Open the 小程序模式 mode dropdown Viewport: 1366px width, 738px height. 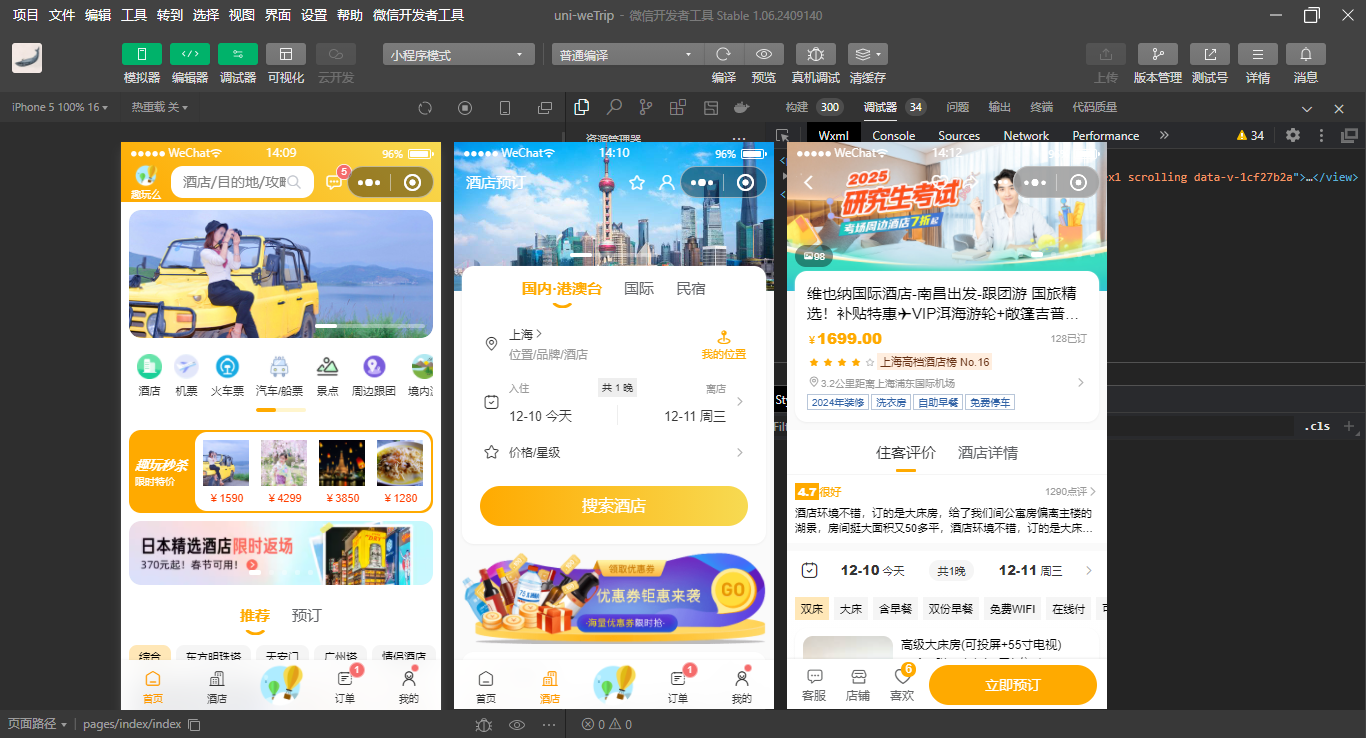[458, 55]
